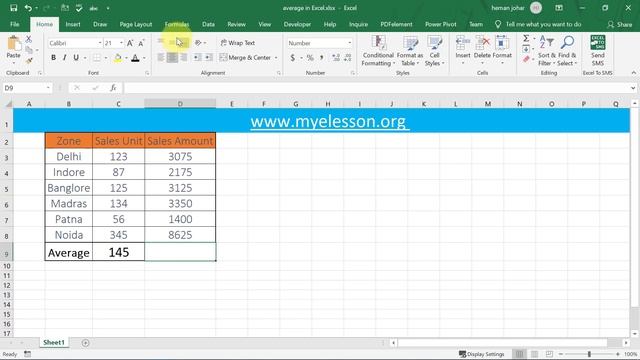Viewport: 640px width, 360px height.
Task: Open the Name Box dropdown arrow
Action: coord(48,88)
